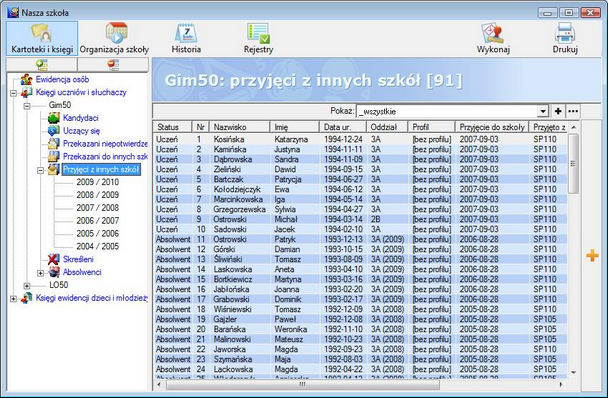Image resolution: width=608 pixels, height=398 pixels.
Task: Click the table's horizontal scrollbar thumb
Action: tap(302, 384)
